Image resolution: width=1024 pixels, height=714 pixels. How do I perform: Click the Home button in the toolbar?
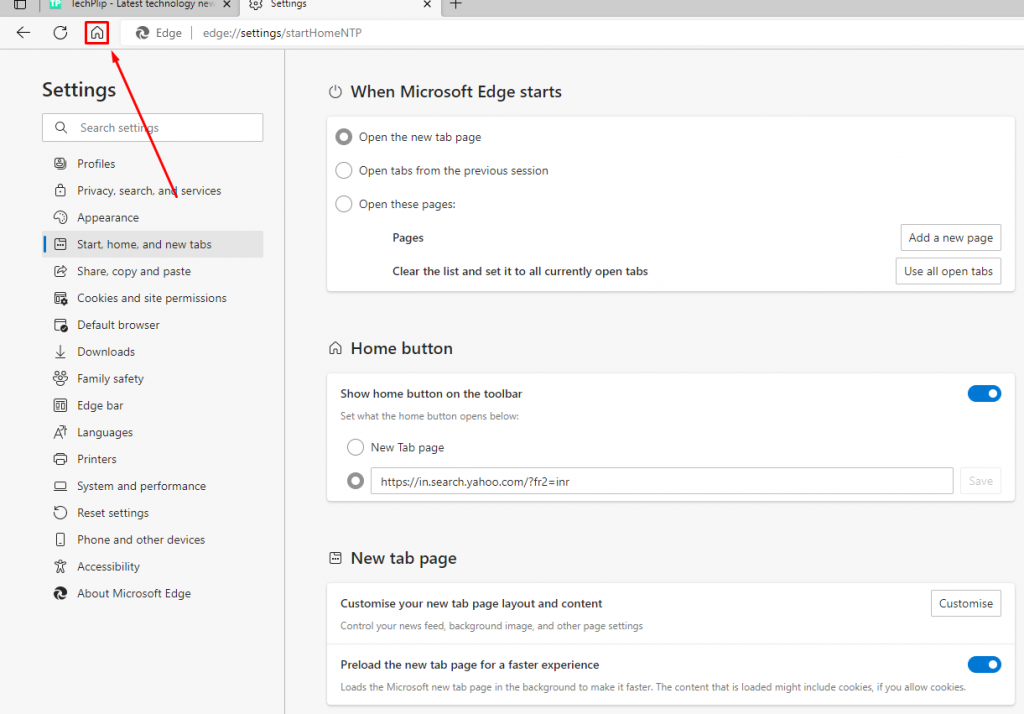point(97,33)
